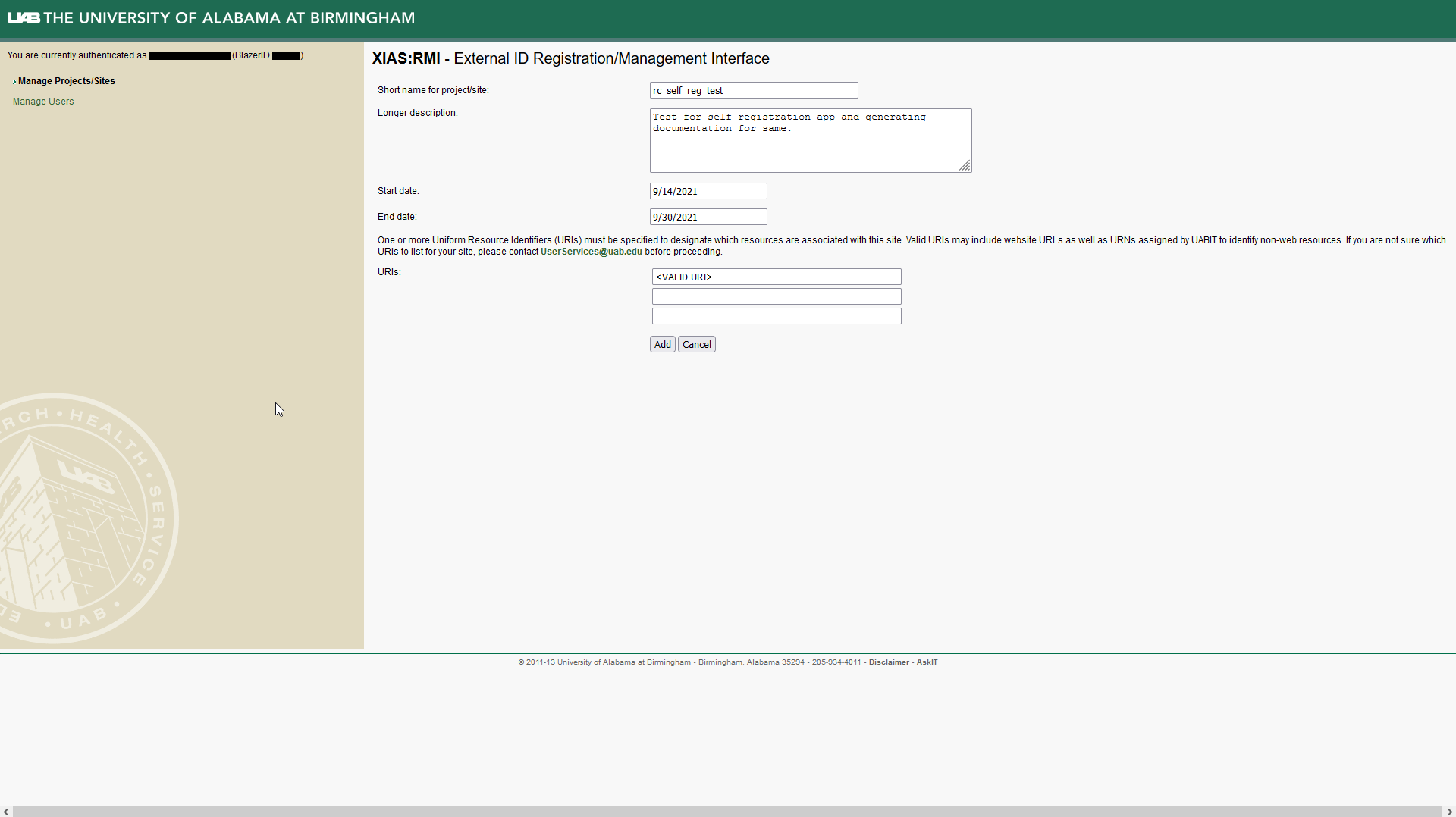Open the UserServices@uab.edu email link

tap(591, 252)
